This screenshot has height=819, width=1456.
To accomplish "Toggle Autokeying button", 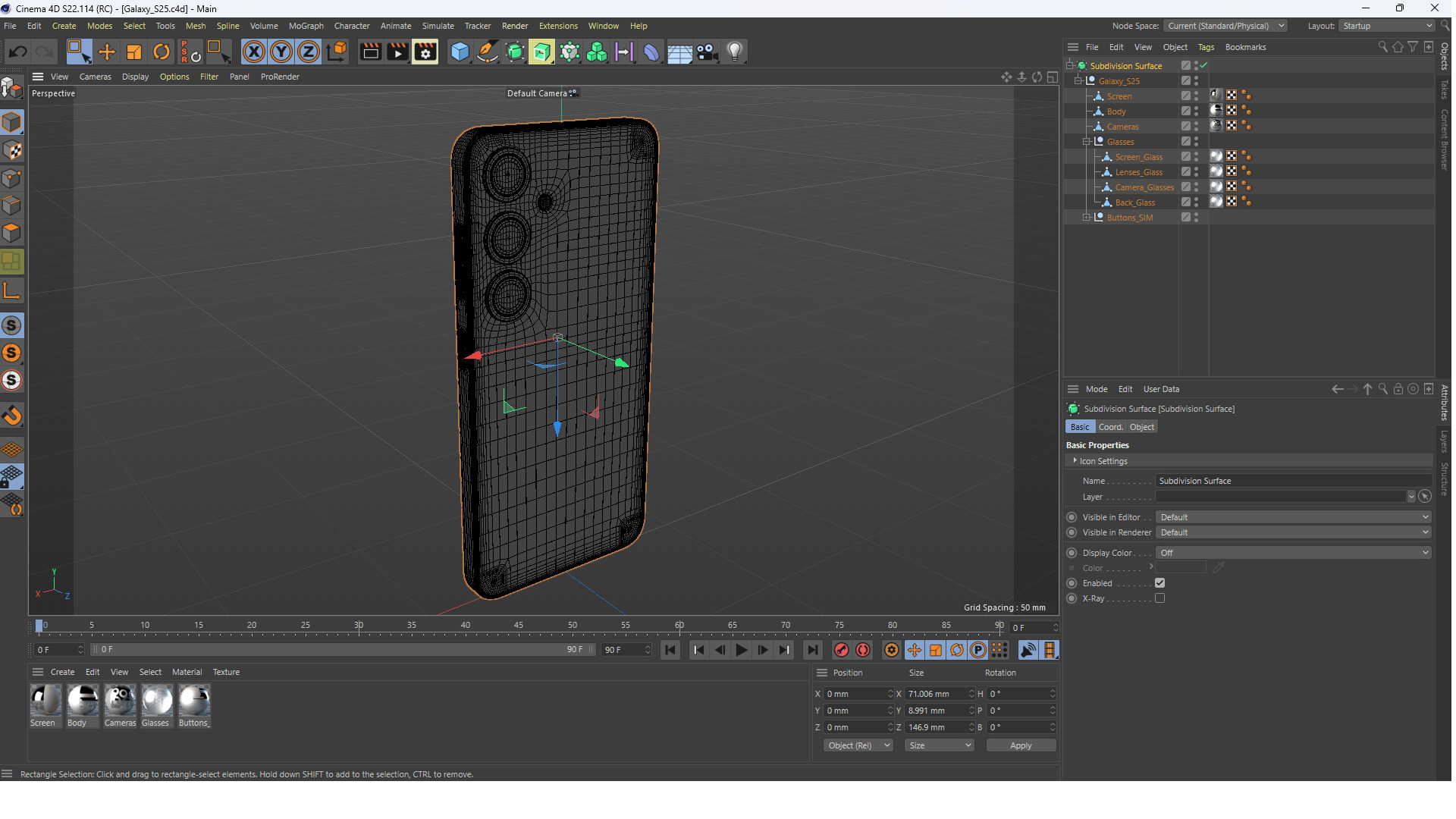I will coord(863,650).
